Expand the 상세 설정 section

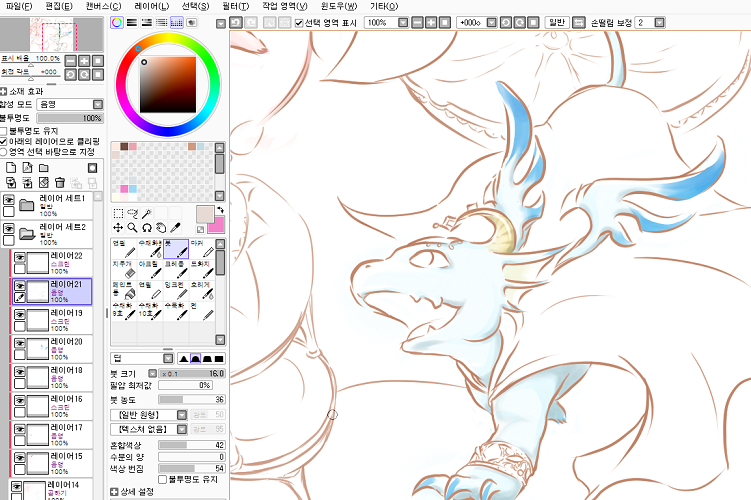[115, 492]
